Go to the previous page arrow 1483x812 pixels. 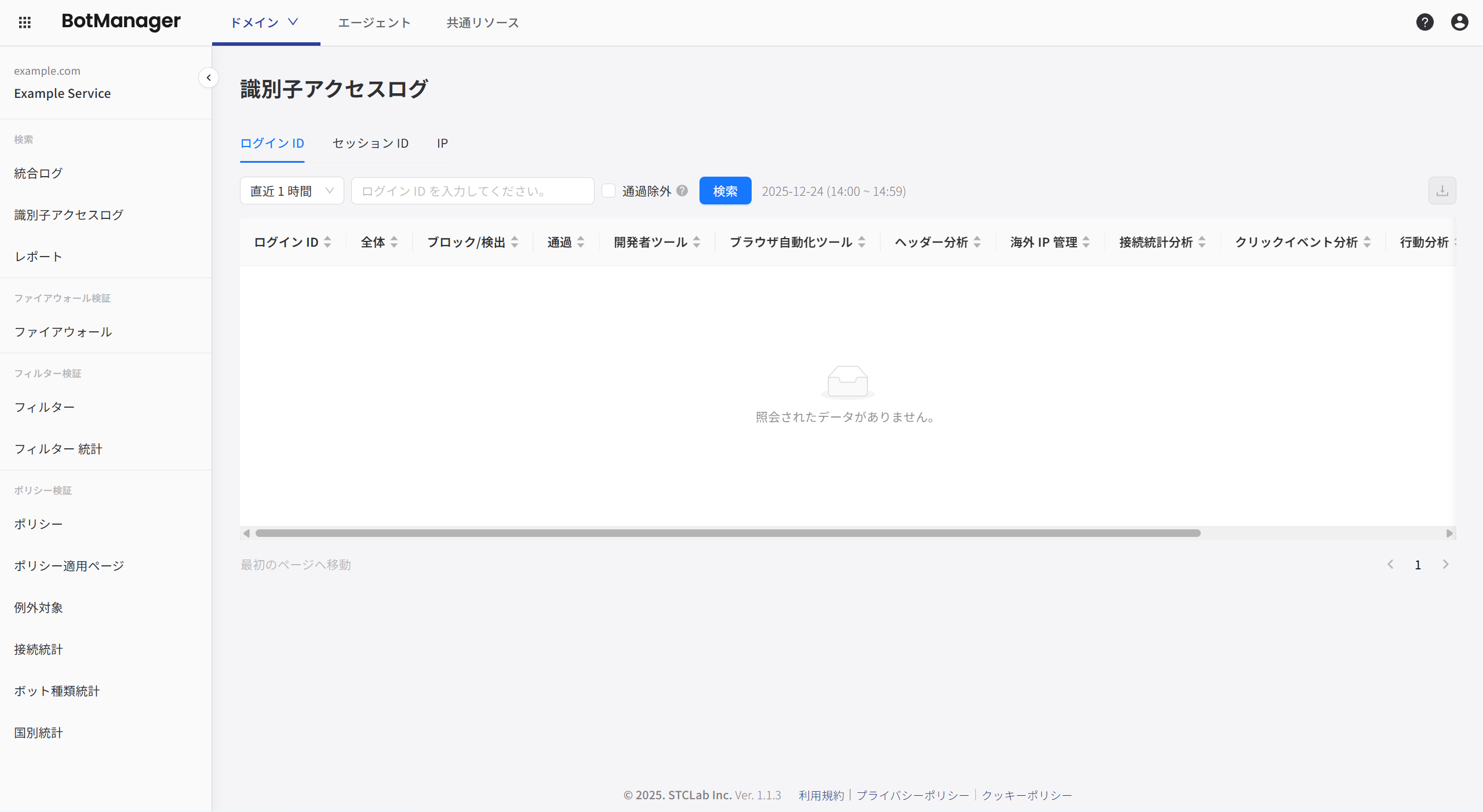(1390, 564)
